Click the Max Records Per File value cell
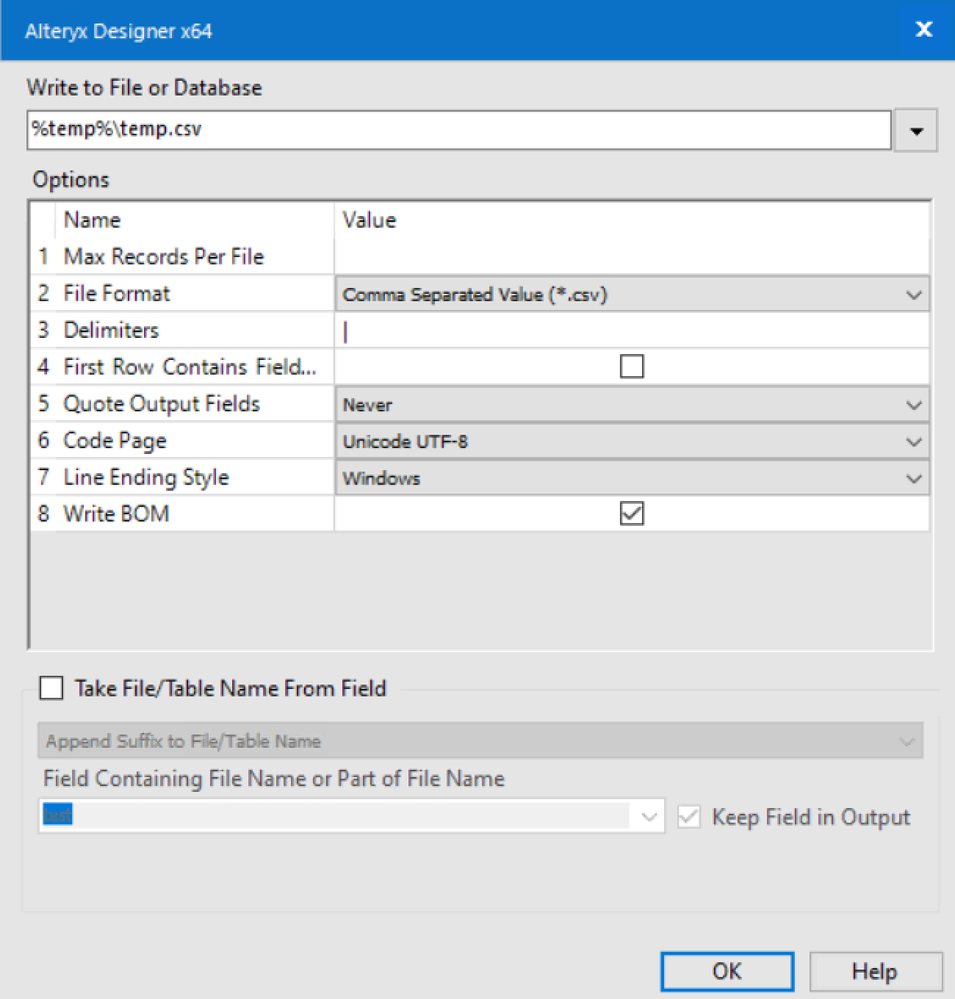This screenshot has width=955, height=999. pos(631,257)
